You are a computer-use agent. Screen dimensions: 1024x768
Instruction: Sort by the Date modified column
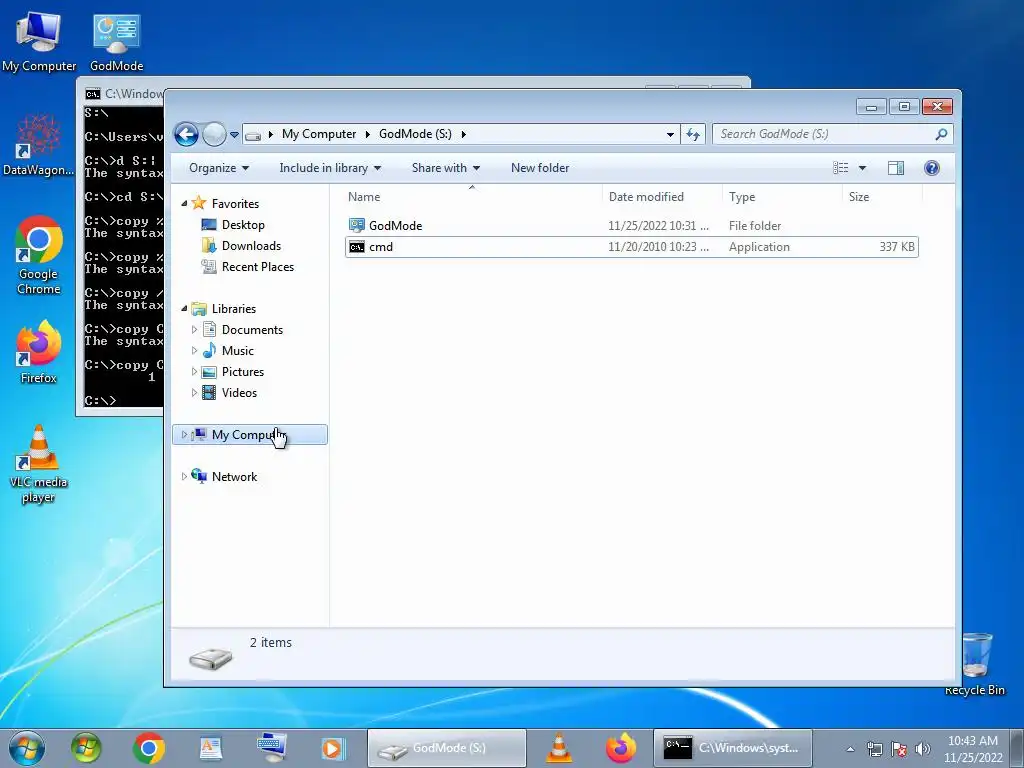(662, 197)
